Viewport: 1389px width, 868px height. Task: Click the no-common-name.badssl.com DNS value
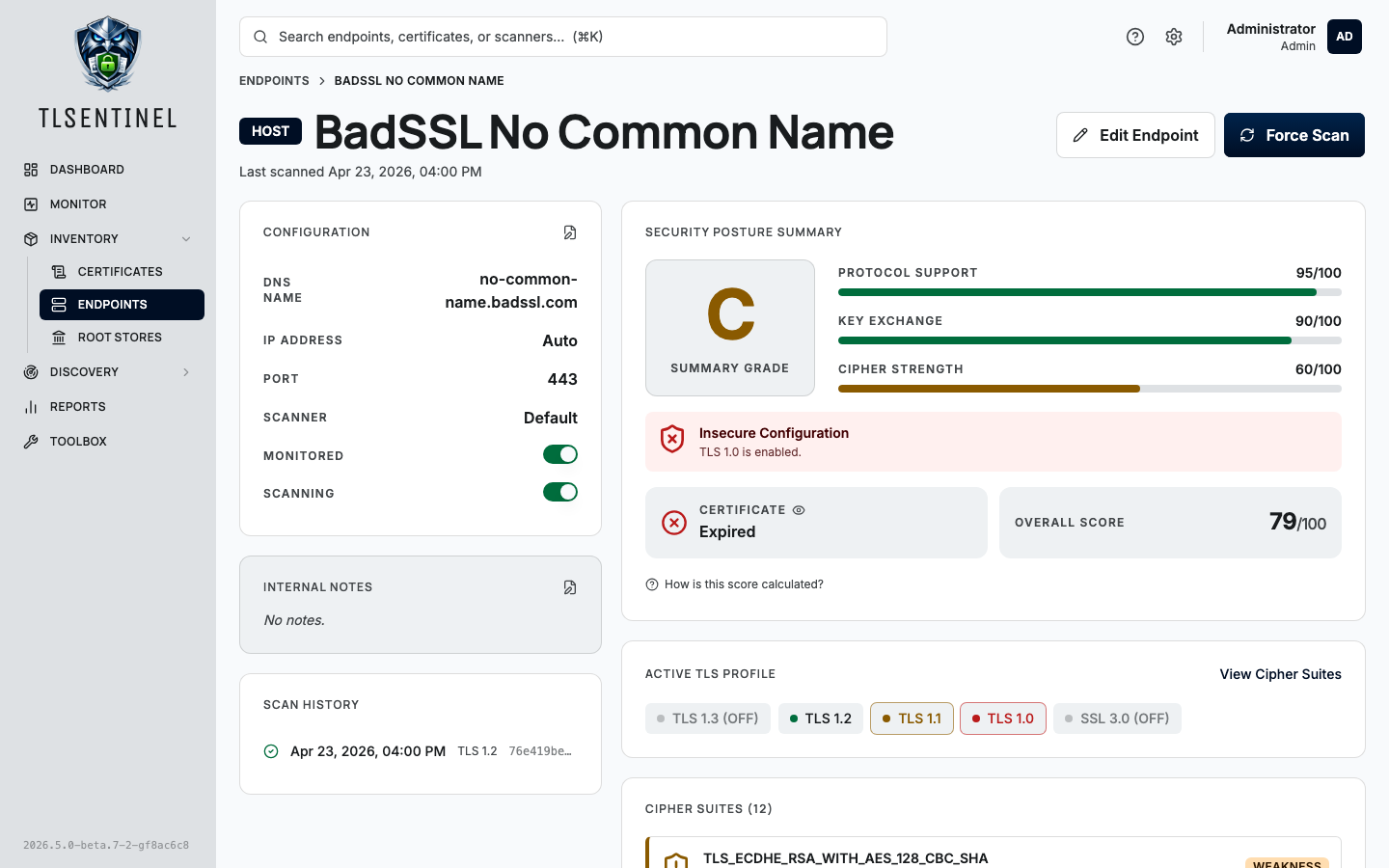pos(511,290)
